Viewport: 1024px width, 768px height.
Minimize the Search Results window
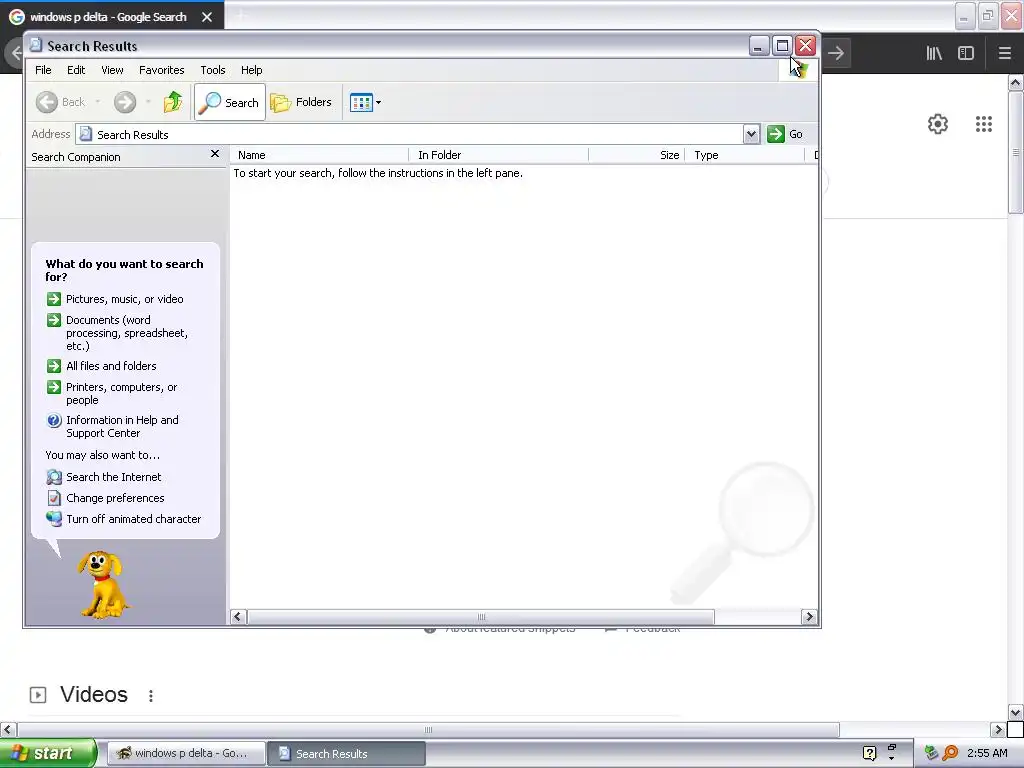(758, 46)
